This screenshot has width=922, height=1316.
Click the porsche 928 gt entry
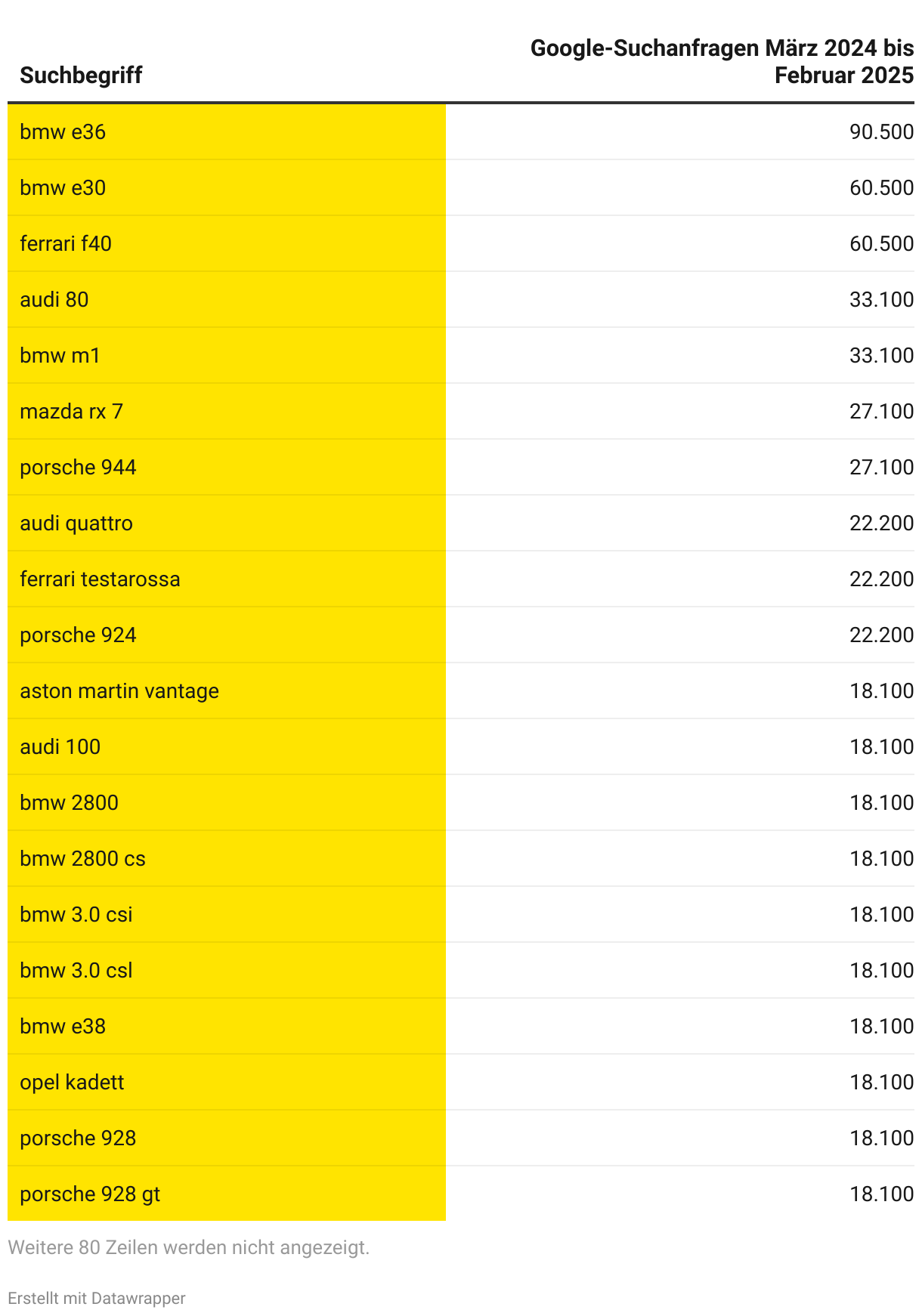(x=90, y=1194)
